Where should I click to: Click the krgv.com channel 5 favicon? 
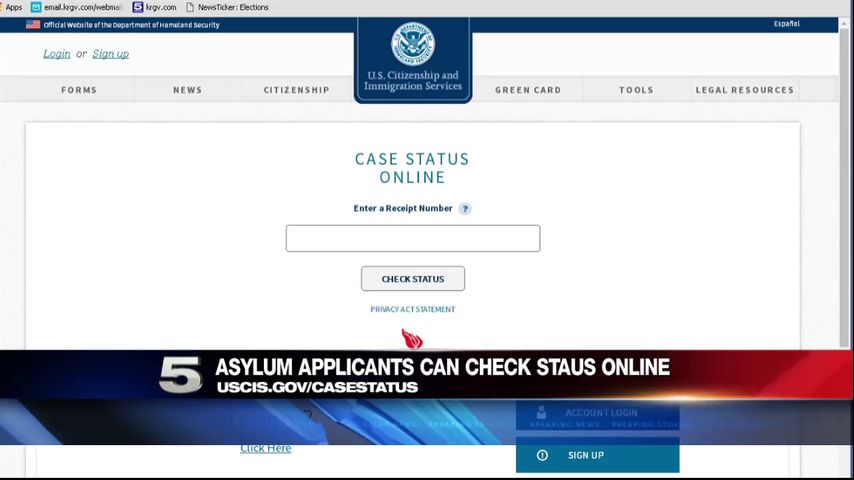pyautogui.click(x=138, y=8)
